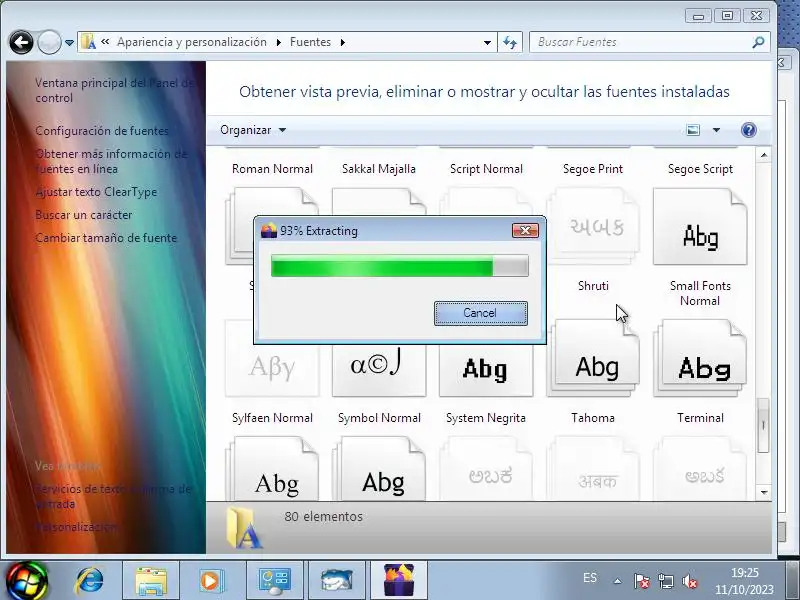Open Buscar un carácter

point(84,215)
